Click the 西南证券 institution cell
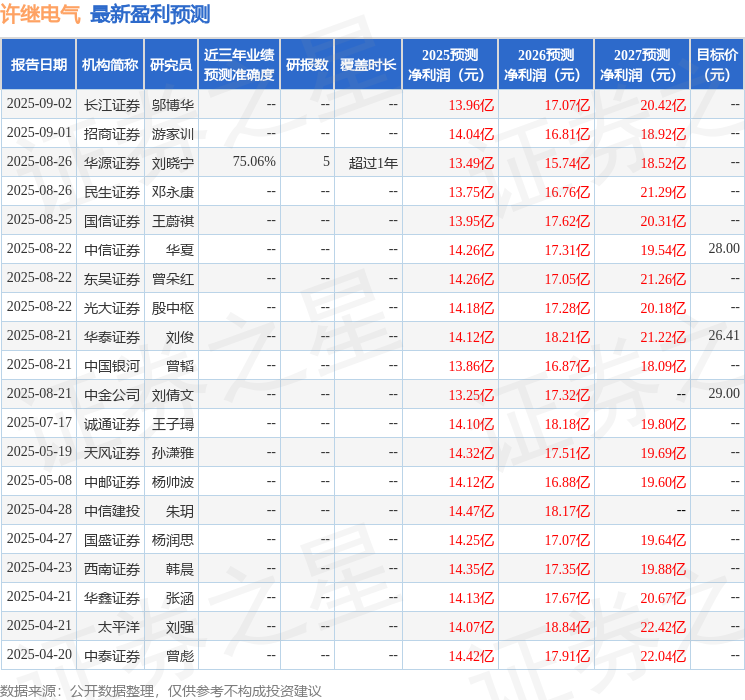Viewport: 745px width, 700px height. tap(112, 569)
